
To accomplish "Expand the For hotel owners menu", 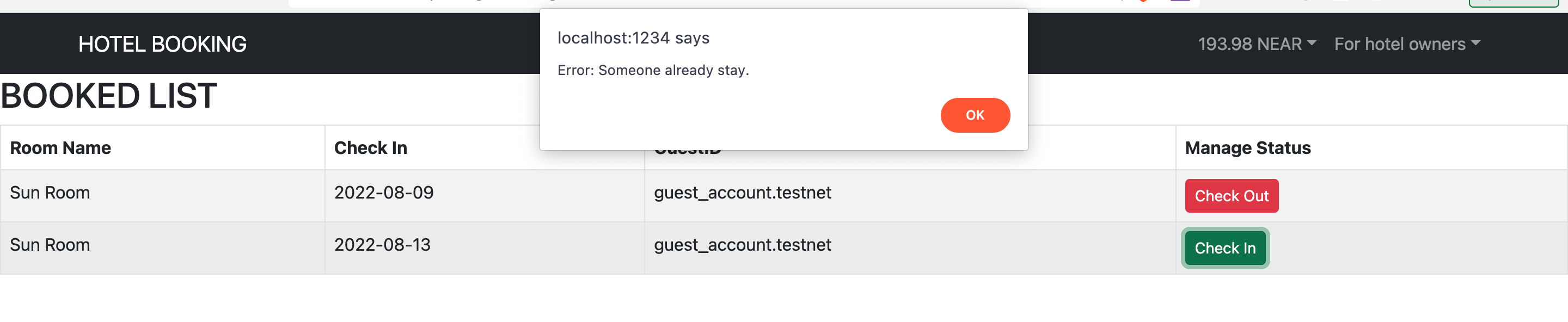I will click(1407, 44).
